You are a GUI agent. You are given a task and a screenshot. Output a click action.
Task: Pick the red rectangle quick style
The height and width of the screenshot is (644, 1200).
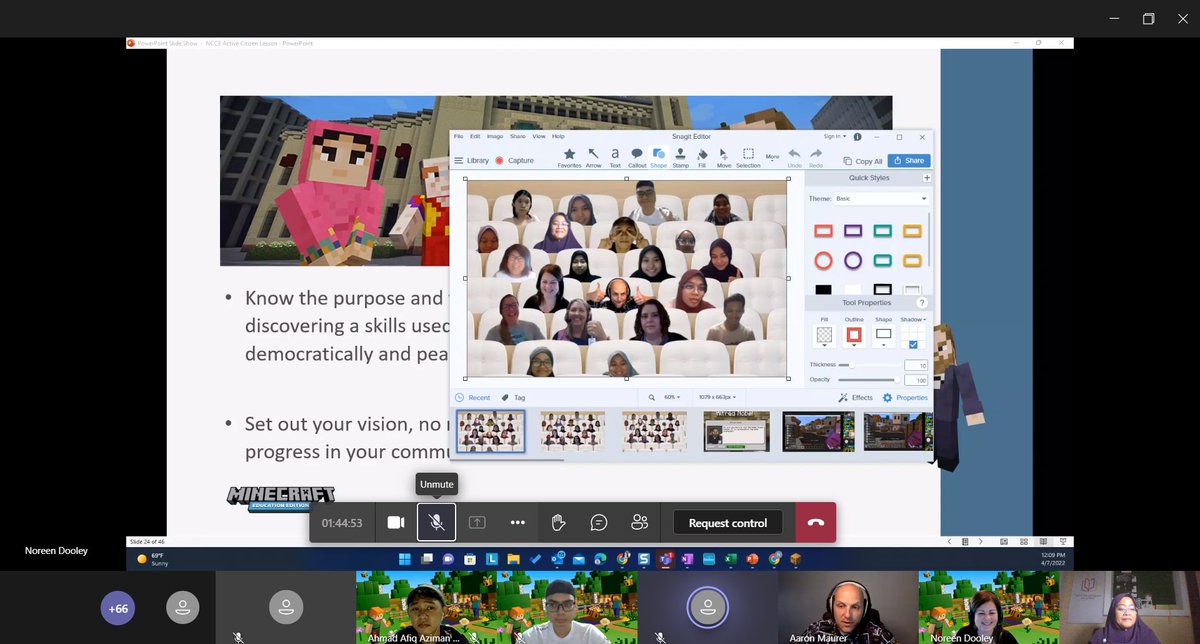823,231
